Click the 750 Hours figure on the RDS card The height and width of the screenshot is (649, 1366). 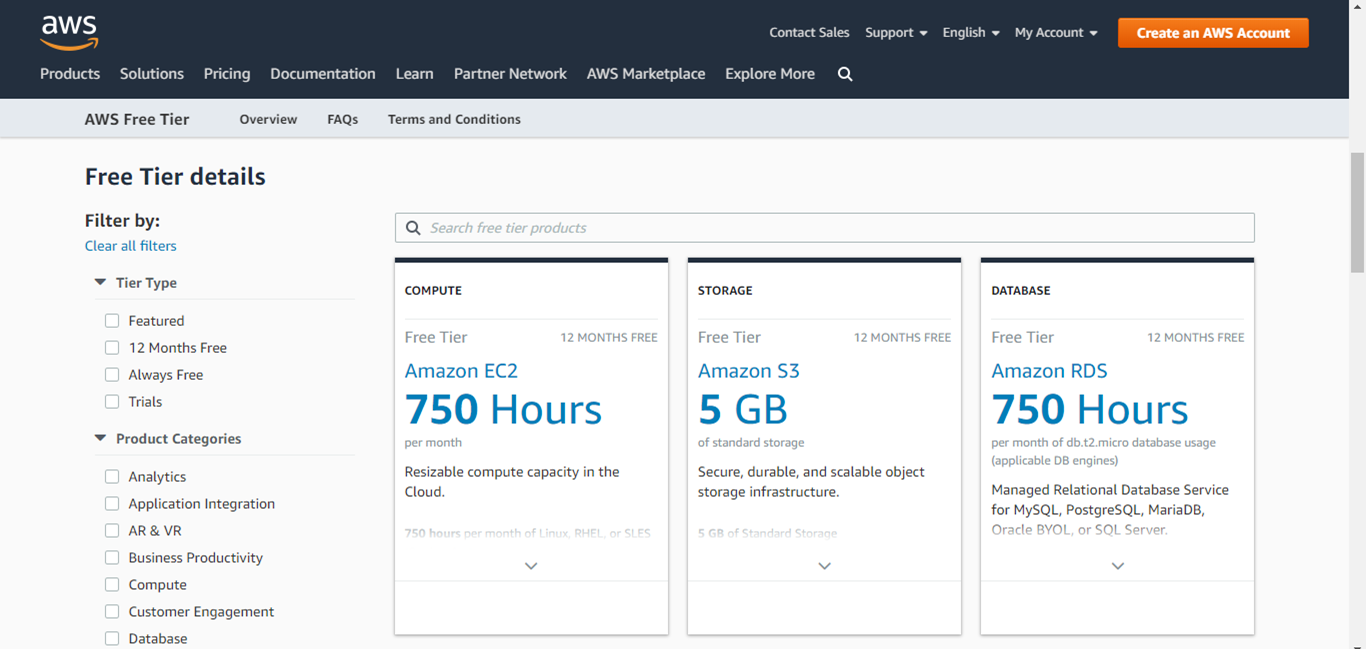click(x=1090, y=410)
